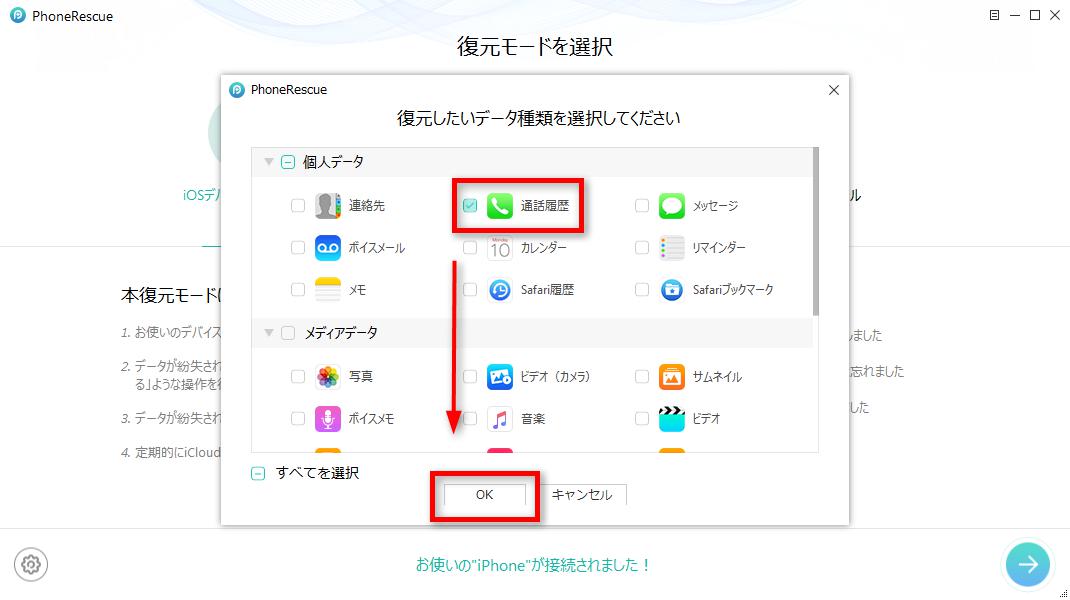Collapse the 個人データ section triangle
Image resolution: width=1070 pixels, height=600 pixels.
pos(269,162)
